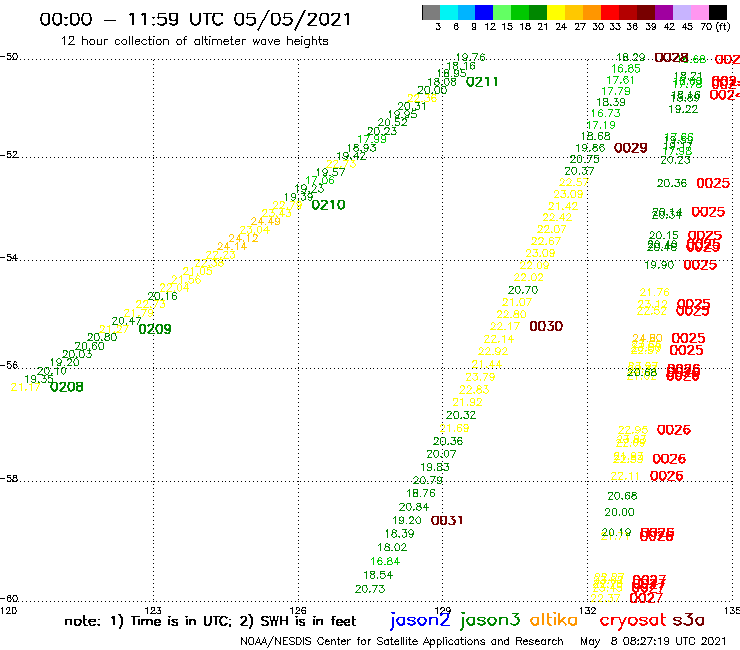Click the cyan swatch in the wave height legend
This screenshot has height=650, width=740.
[x=449, y=12]
